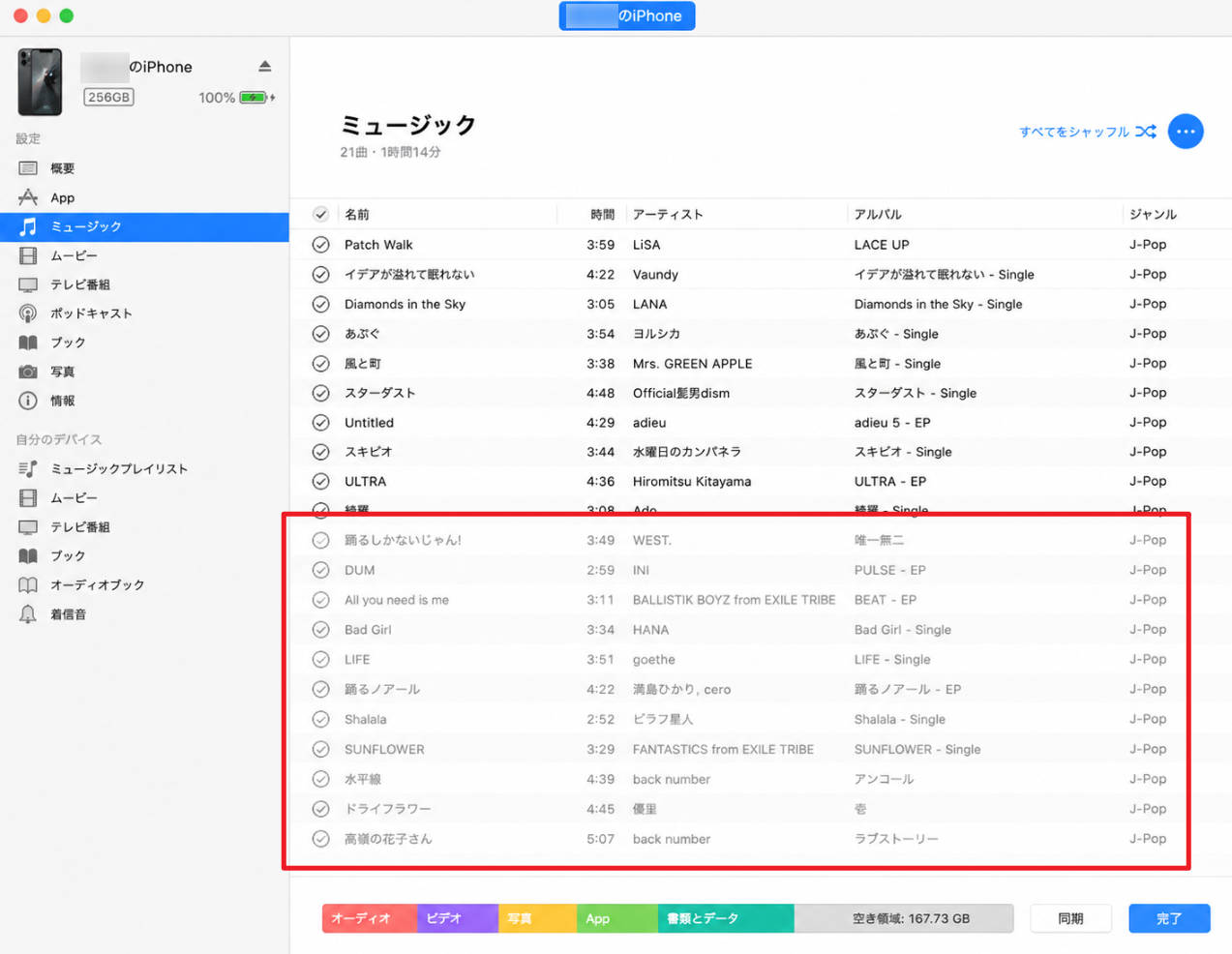The width and height of the screenshot is (1232, 954).
Task: Open ムービー under 設定
Action: coord(144,255)
